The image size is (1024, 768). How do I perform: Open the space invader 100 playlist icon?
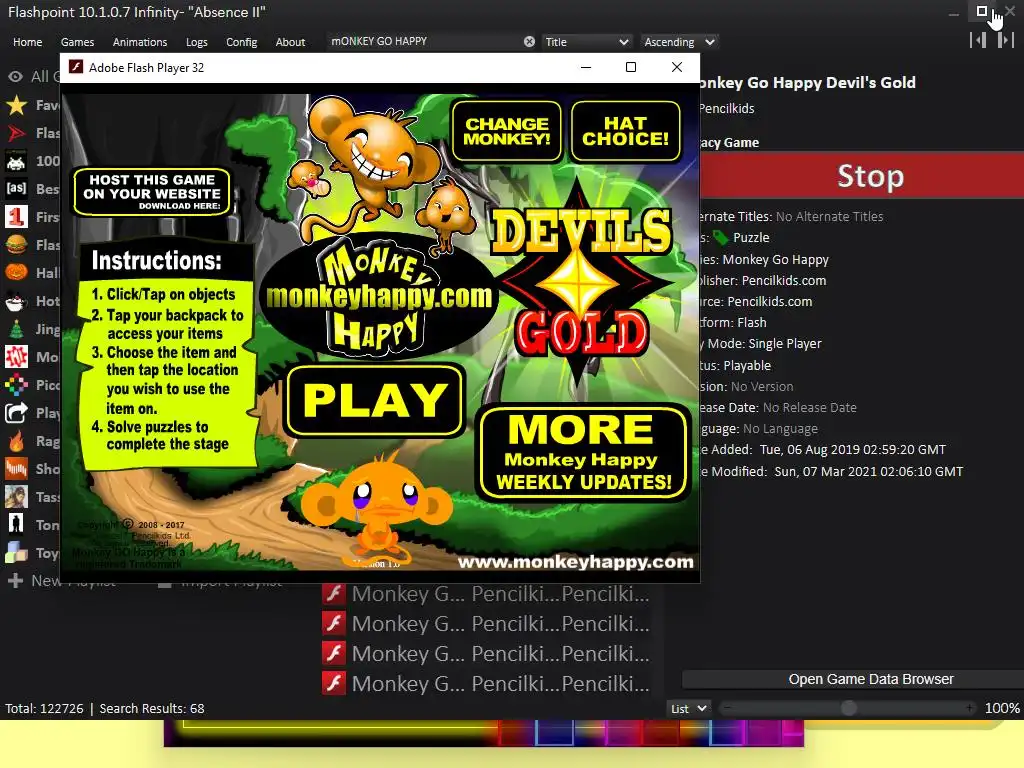pyautogui.click(x=16, y=161)
